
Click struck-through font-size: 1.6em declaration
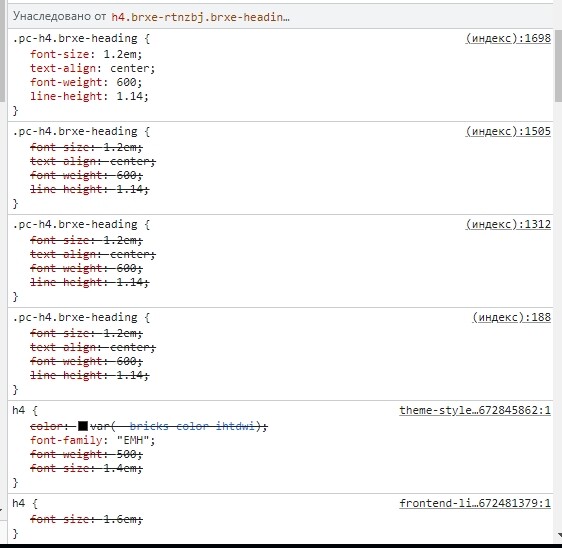pos(86,519)
